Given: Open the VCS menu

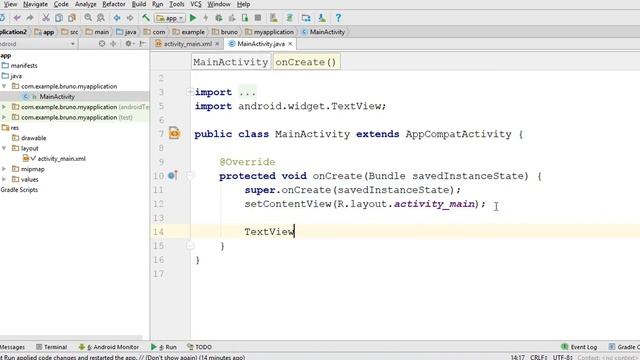Looking at the screenshot, I should pyautogui.click(x=196, y=4).
